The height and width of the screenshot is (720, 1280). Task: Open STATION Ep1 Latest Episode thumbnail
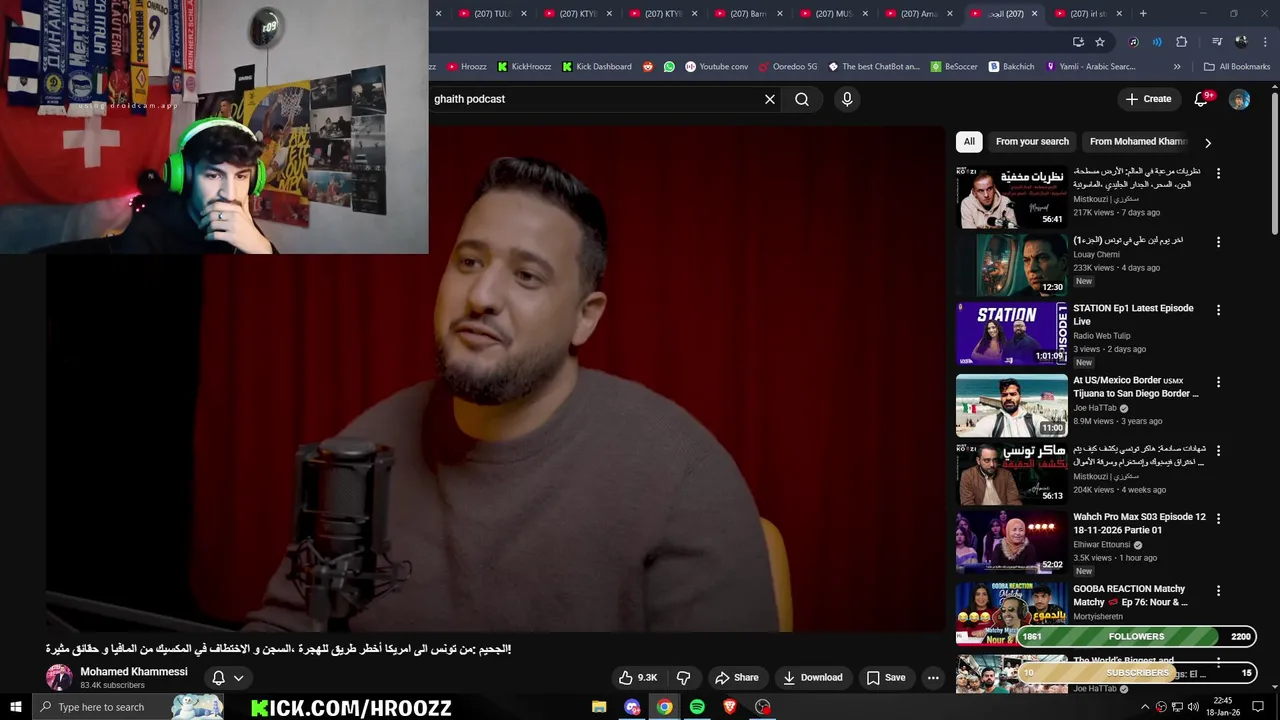pyautogui.click(x=1012, y=334)
